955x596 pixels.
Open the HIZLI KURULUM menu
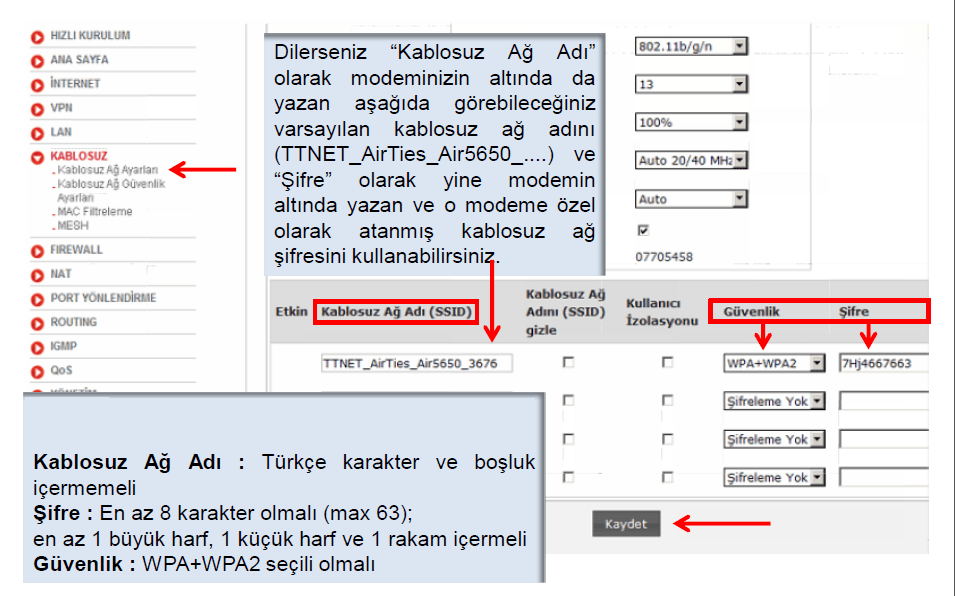pos(90,35)
